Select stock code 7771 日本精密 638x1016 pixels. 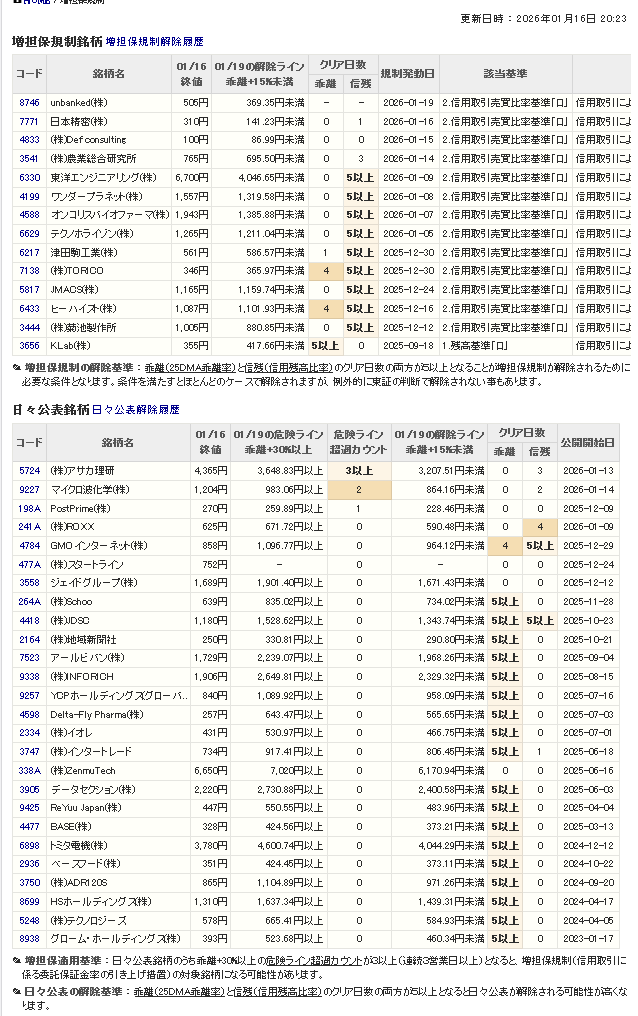point(29,121)
